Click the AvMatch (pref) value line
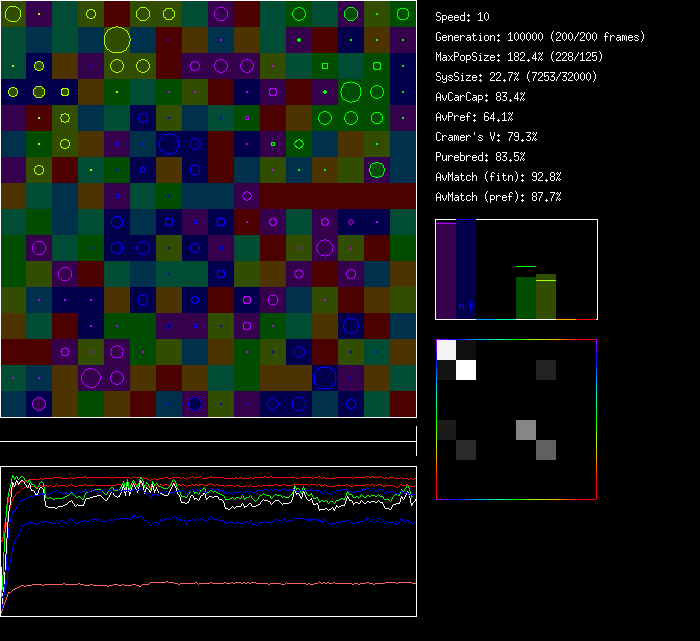This screenshot has width=700, height=641. pos(498,197)
